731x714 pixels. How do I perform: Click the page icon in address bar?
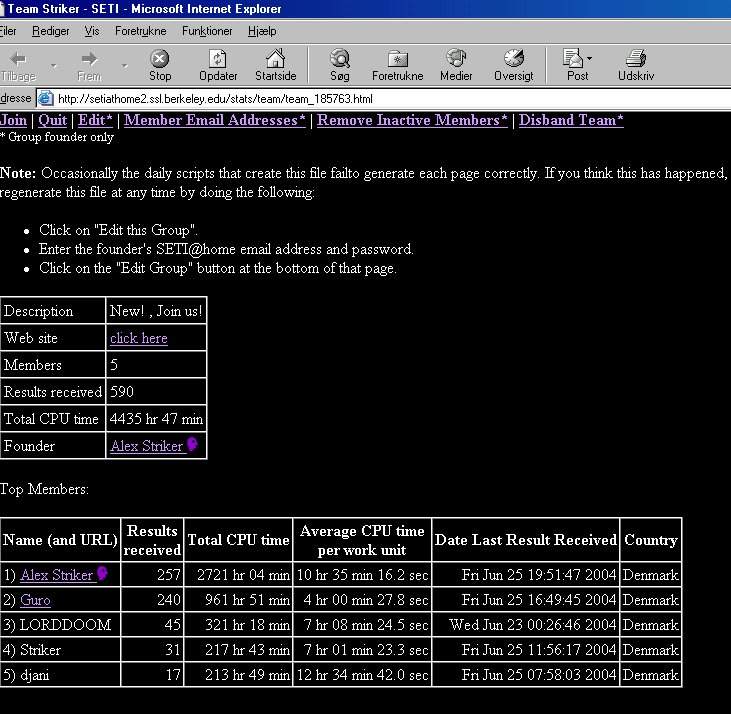(45, 98)
